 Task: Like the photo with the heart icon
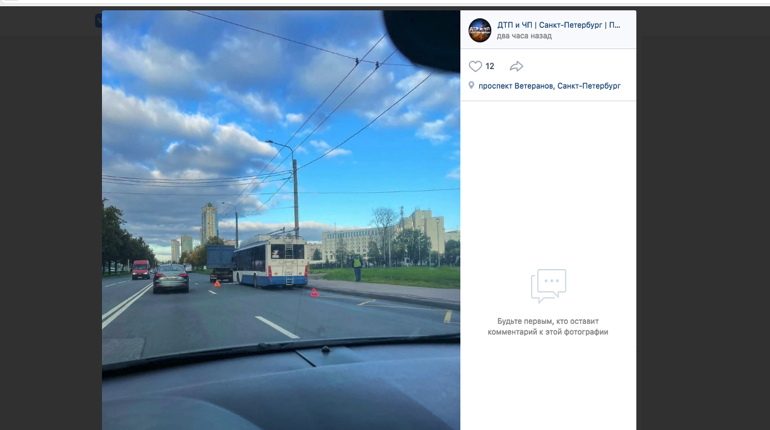pyautogui.click(x=475, y=66)
